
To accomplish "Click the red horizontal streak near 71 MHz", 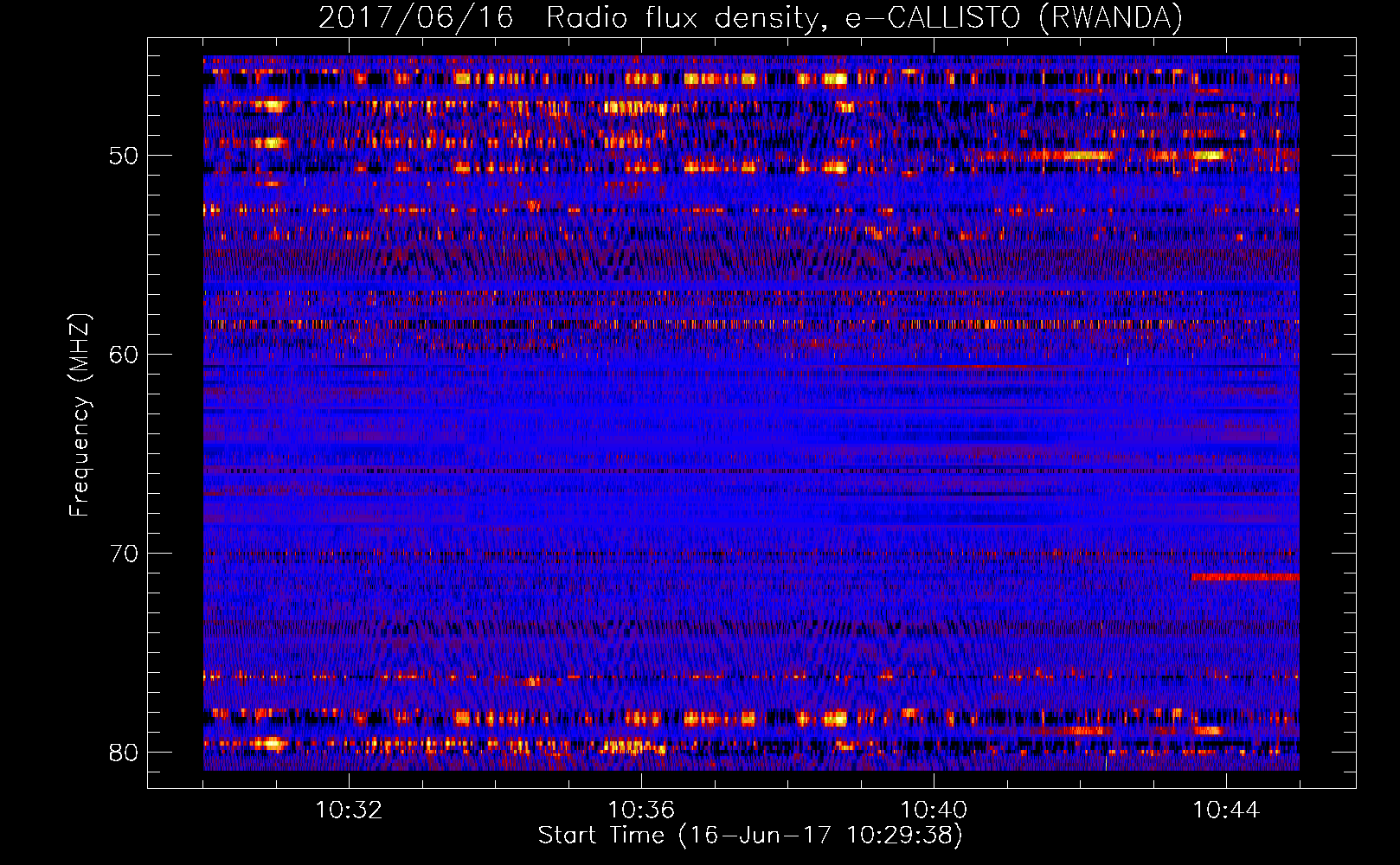I will coord(1245,577).
